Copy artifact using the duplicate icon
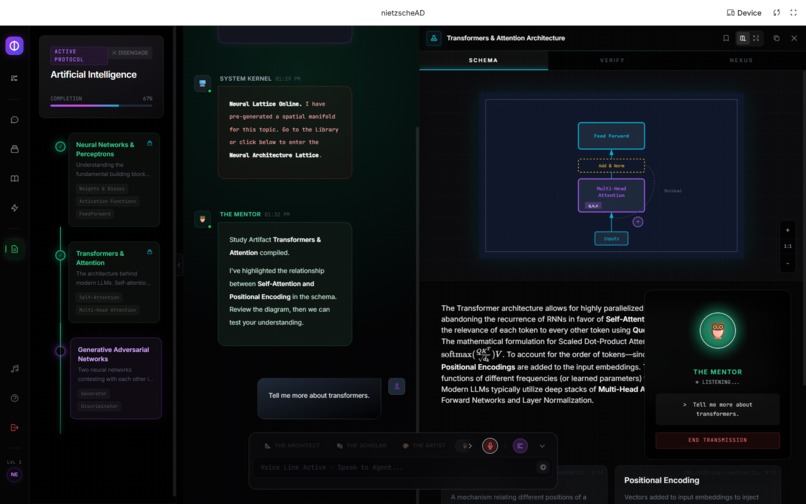 [776, 38]
